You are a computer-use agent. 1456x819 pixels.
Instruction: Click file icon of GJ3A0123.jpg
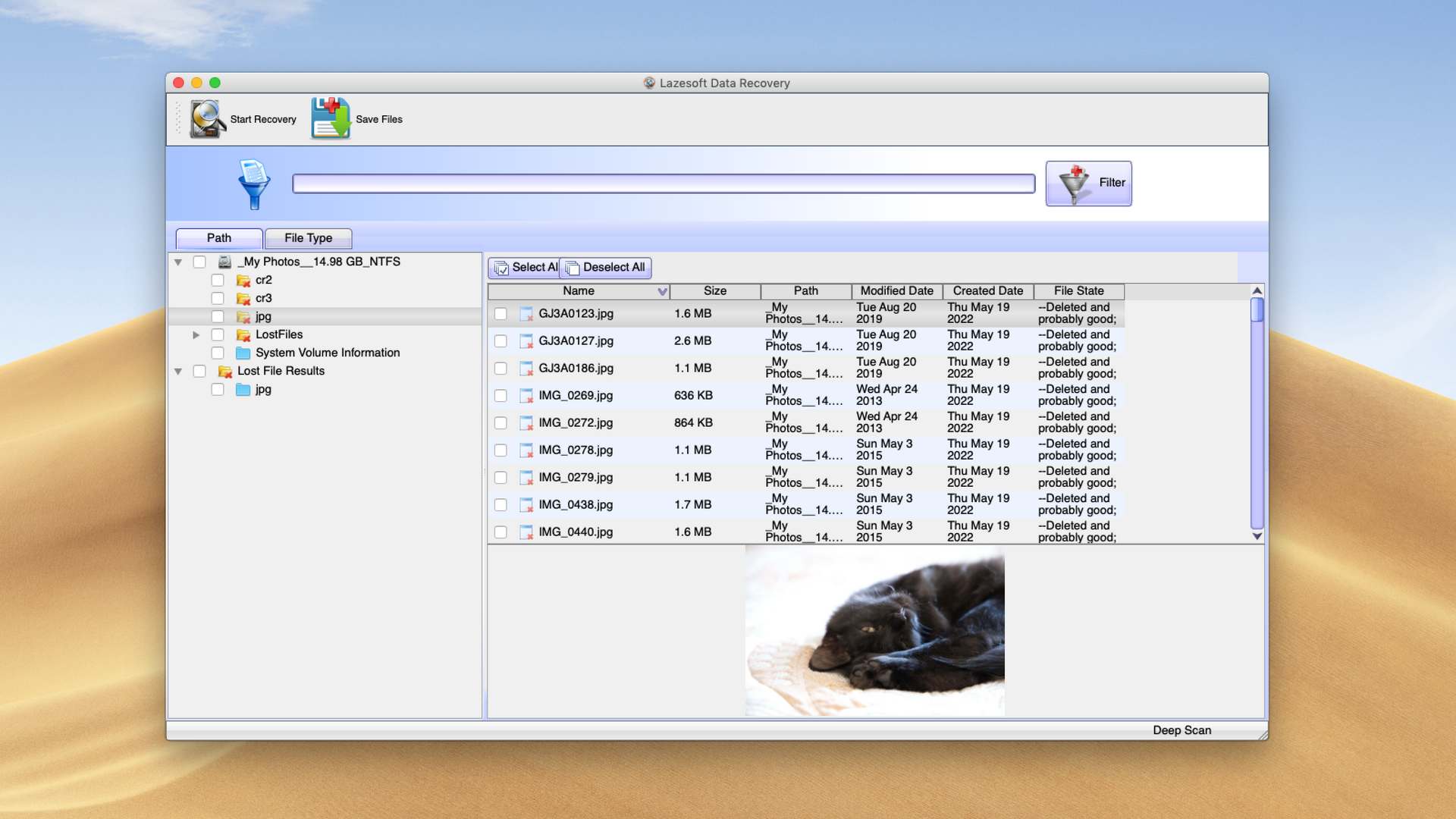click(526, 314)
